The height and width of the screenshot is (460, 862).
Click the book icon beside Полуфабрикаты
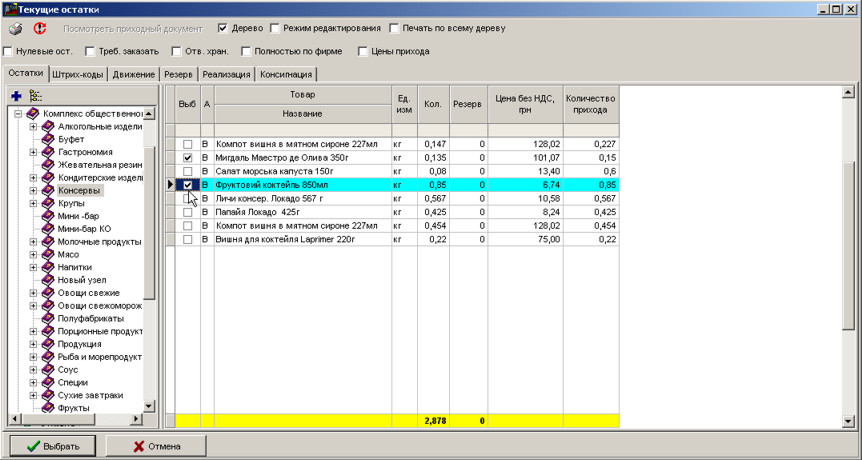click(47, 319)
